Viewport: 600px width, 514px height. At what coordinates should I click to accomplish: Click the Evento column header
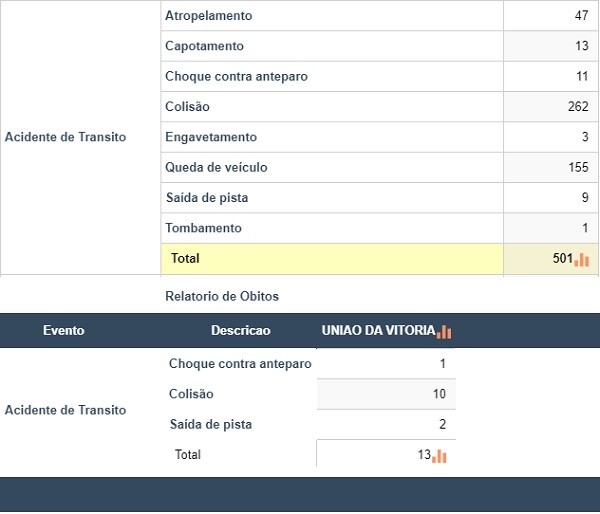64,330
